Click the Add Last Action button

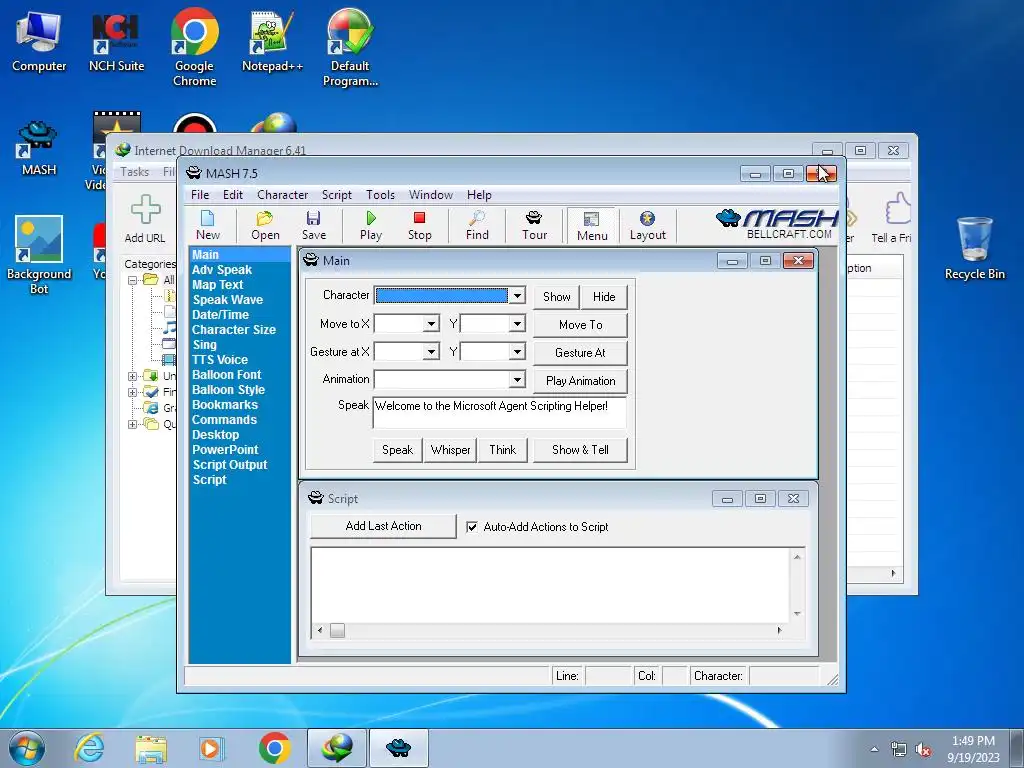pos(383,526)
